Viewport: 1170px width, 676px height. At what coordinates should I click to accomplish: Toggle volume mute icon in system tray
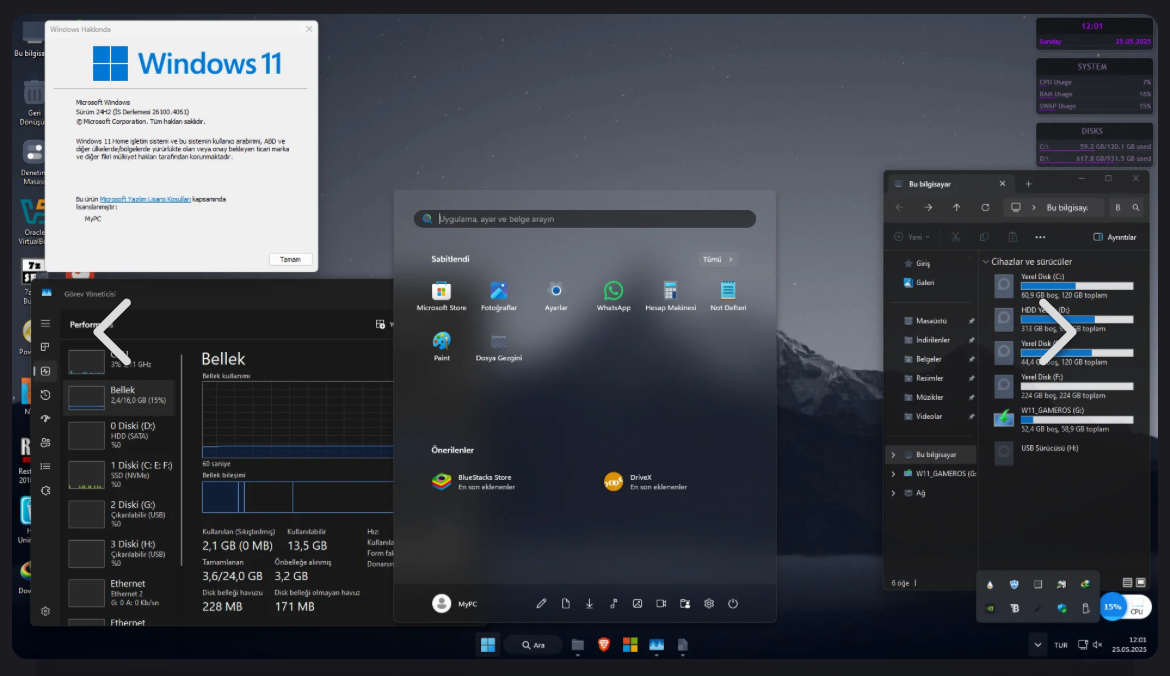1097,645
